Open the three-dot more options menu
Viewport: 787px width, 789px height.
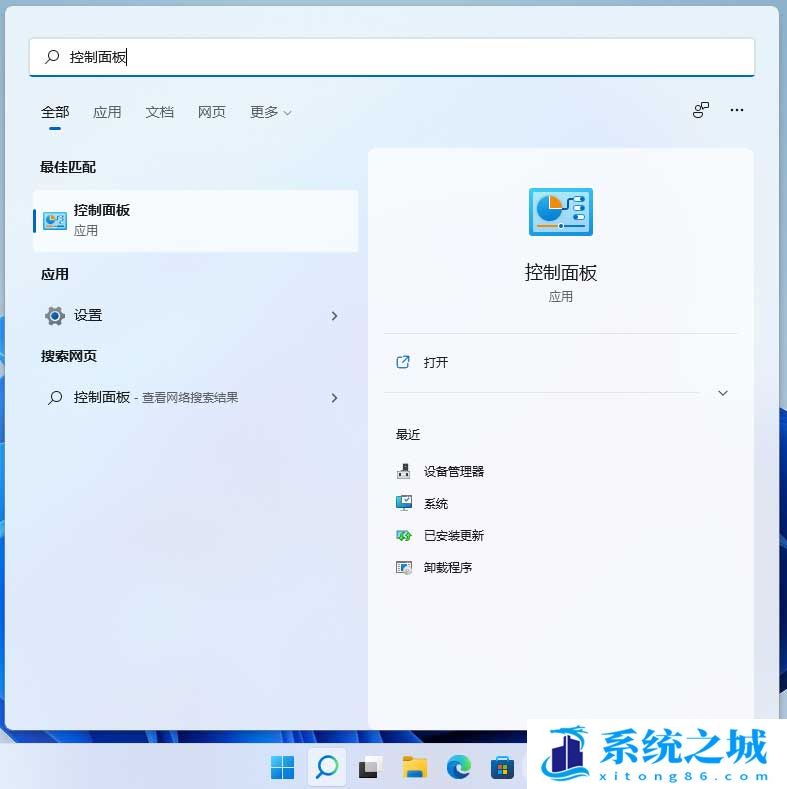coord(737,111)
